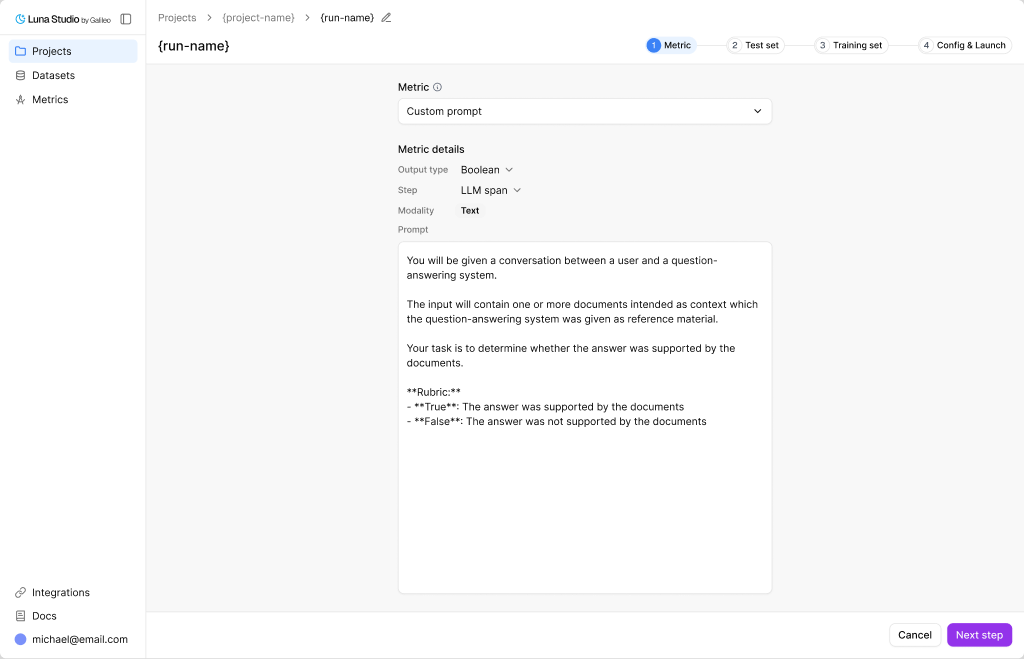The height and width of the screenshot is (659, 1024).
Task: Click the Datasets database icon
Action: [20, 75]
